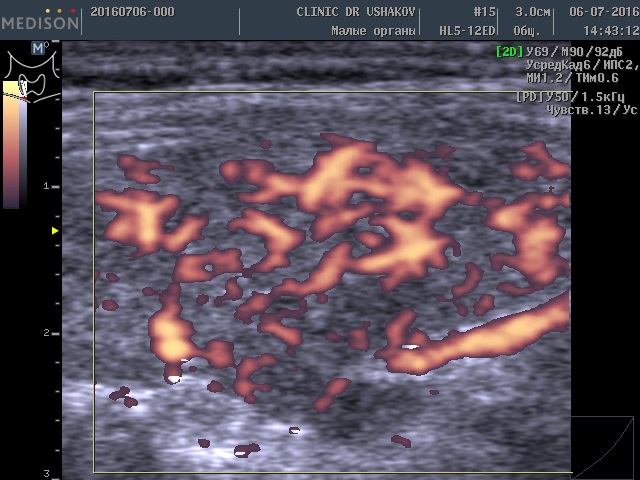Click the 1 cm depth scale marker
Image resolution: width=640 pixels, height=480 pixels.
pyautogui.click(x=46, y=186)
